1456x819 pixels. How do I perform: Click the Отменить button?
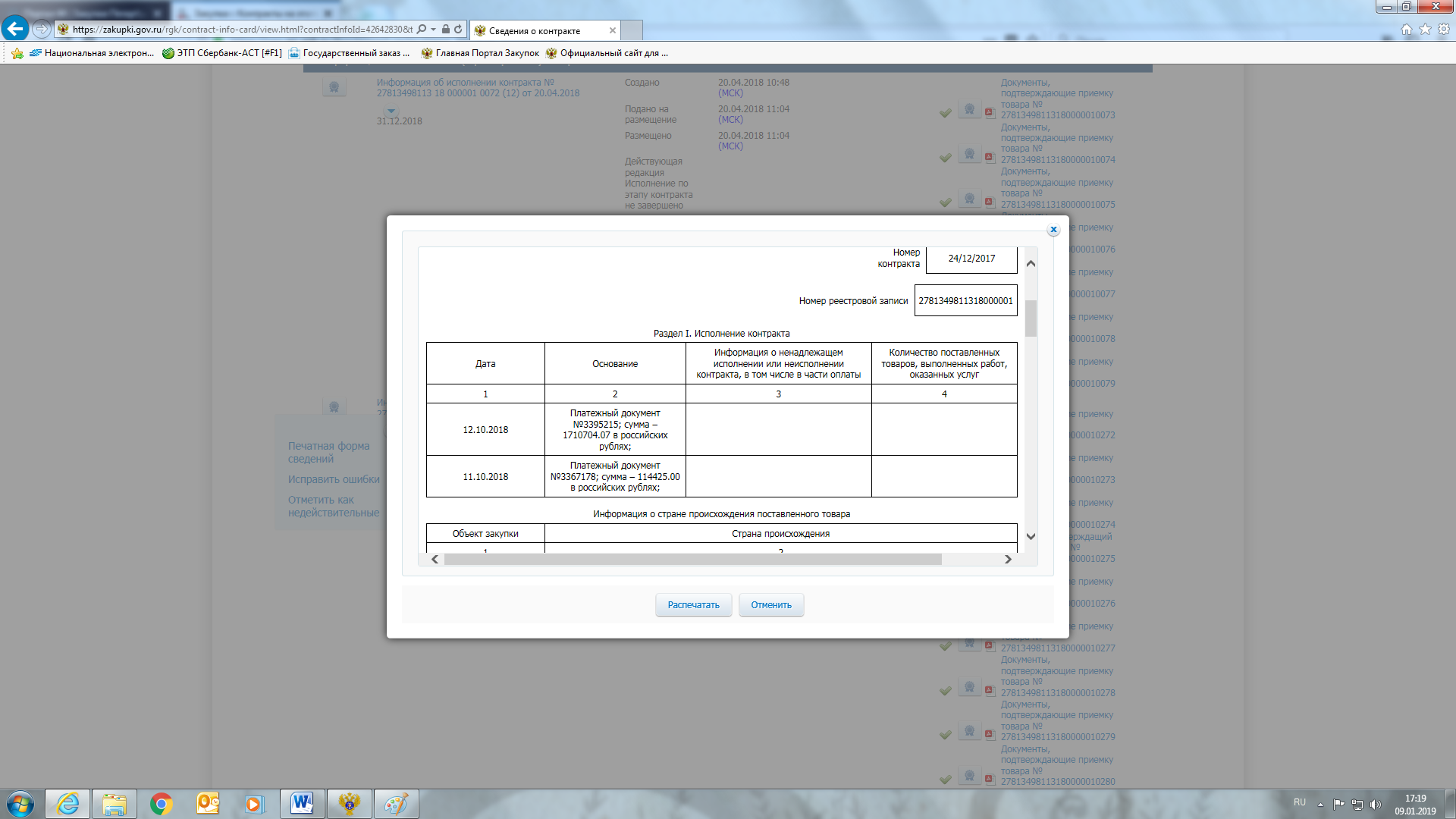[x=771, y=605]
